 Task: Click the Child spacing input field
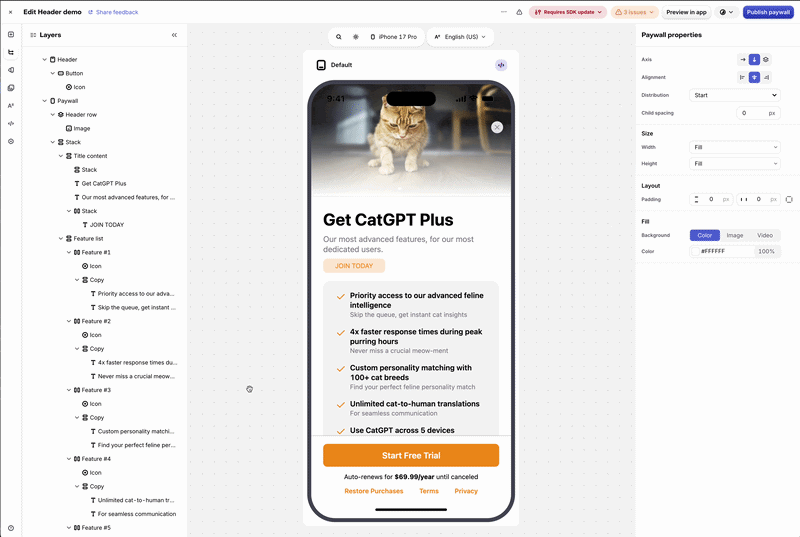(x=758, y=113)
